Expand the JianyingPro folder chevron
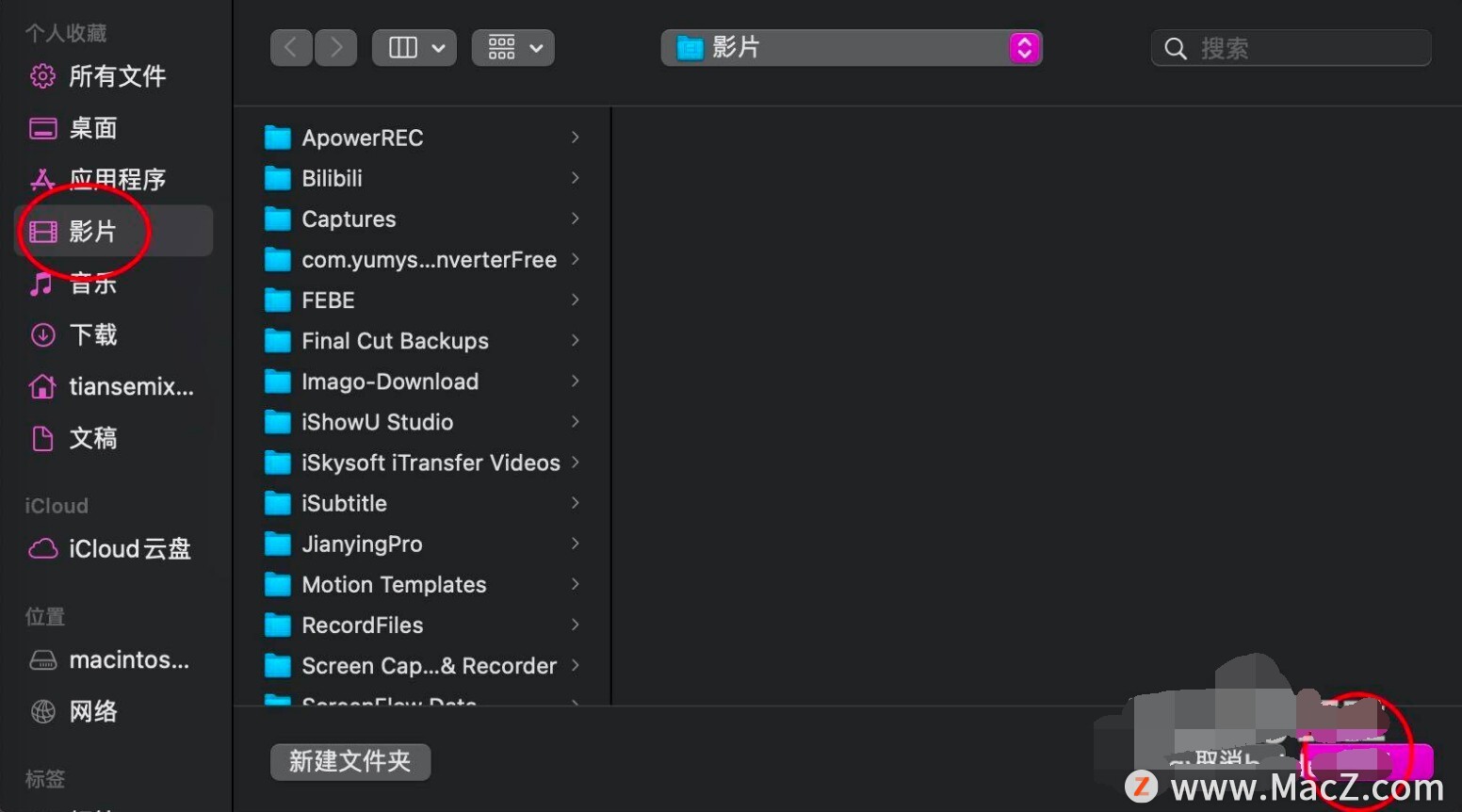Viewport: 1462px width, 812px height. (575, 544)
